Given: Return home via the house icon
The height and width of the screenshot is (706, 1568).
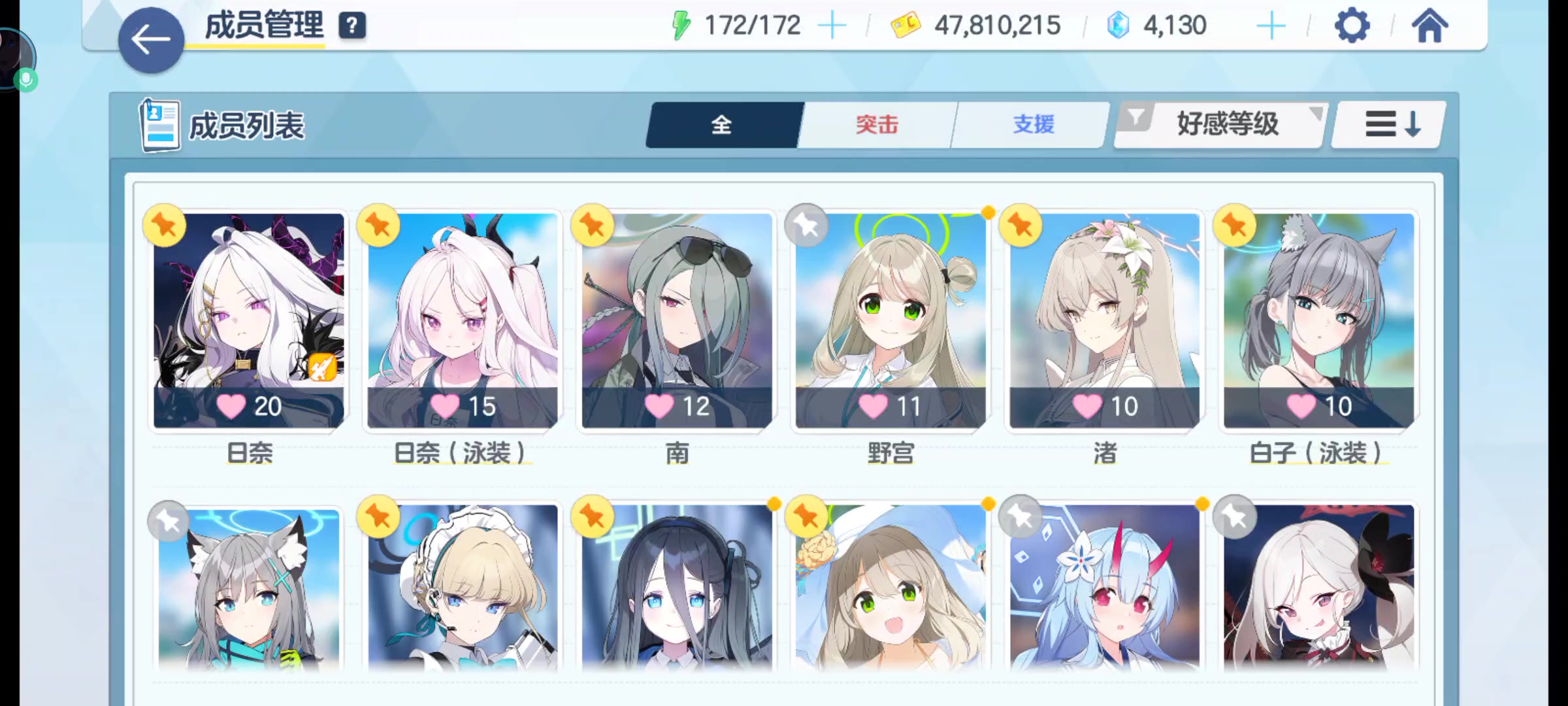Looking at the screenshot, I should (x=1429, y=26).
